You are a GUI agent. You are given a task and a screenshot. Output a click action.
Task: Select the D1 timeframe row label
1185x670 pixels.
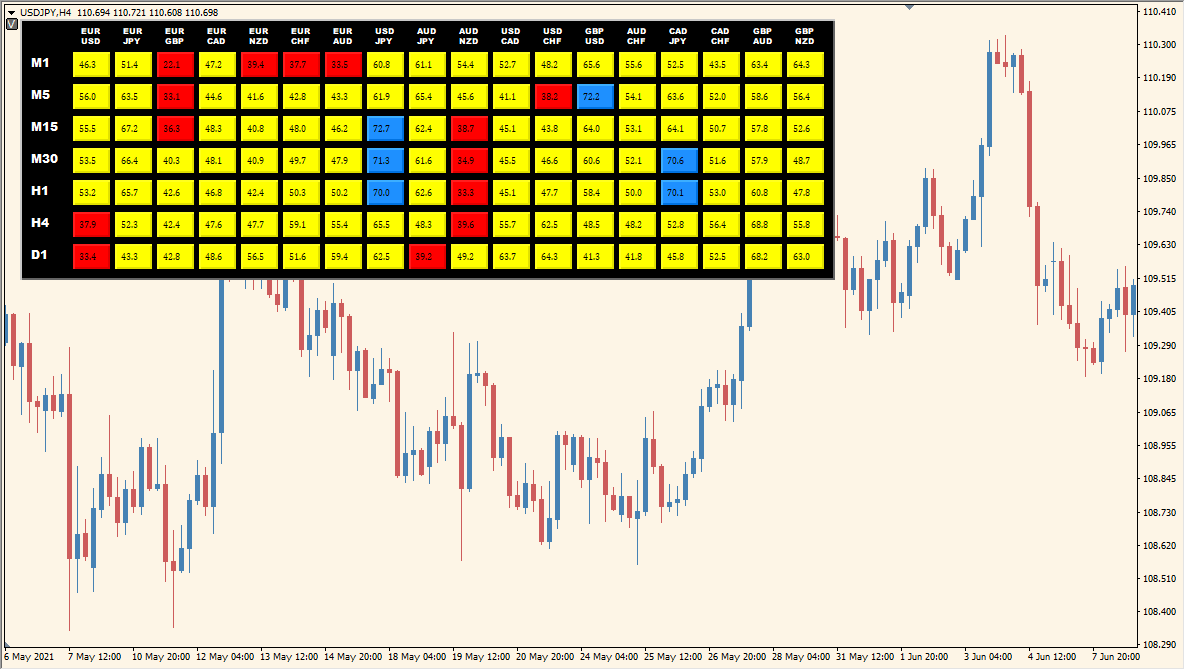[39, 255]
